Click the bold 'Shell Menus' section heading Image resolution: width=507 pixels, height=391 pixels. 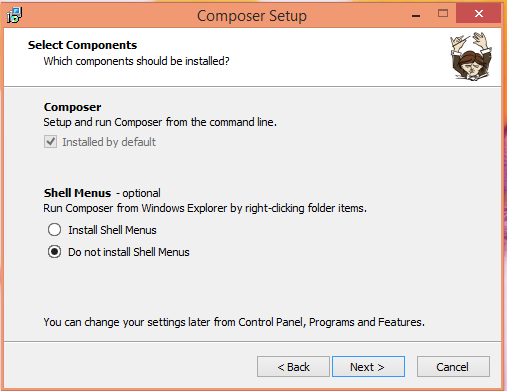click(x=77, y=193)
